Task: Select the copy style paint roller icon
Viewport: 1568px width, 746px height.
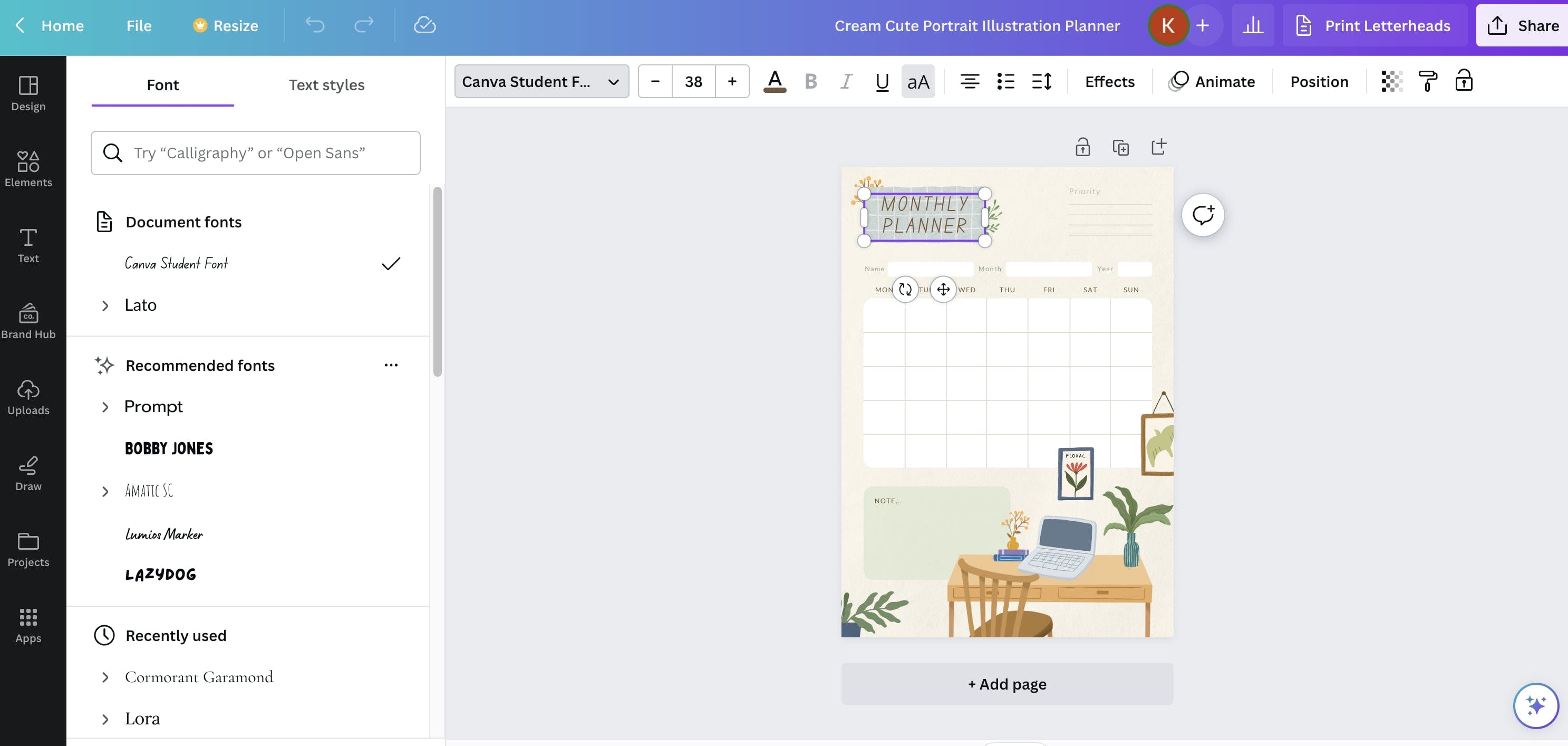Action: click(x=1427, y=80)
